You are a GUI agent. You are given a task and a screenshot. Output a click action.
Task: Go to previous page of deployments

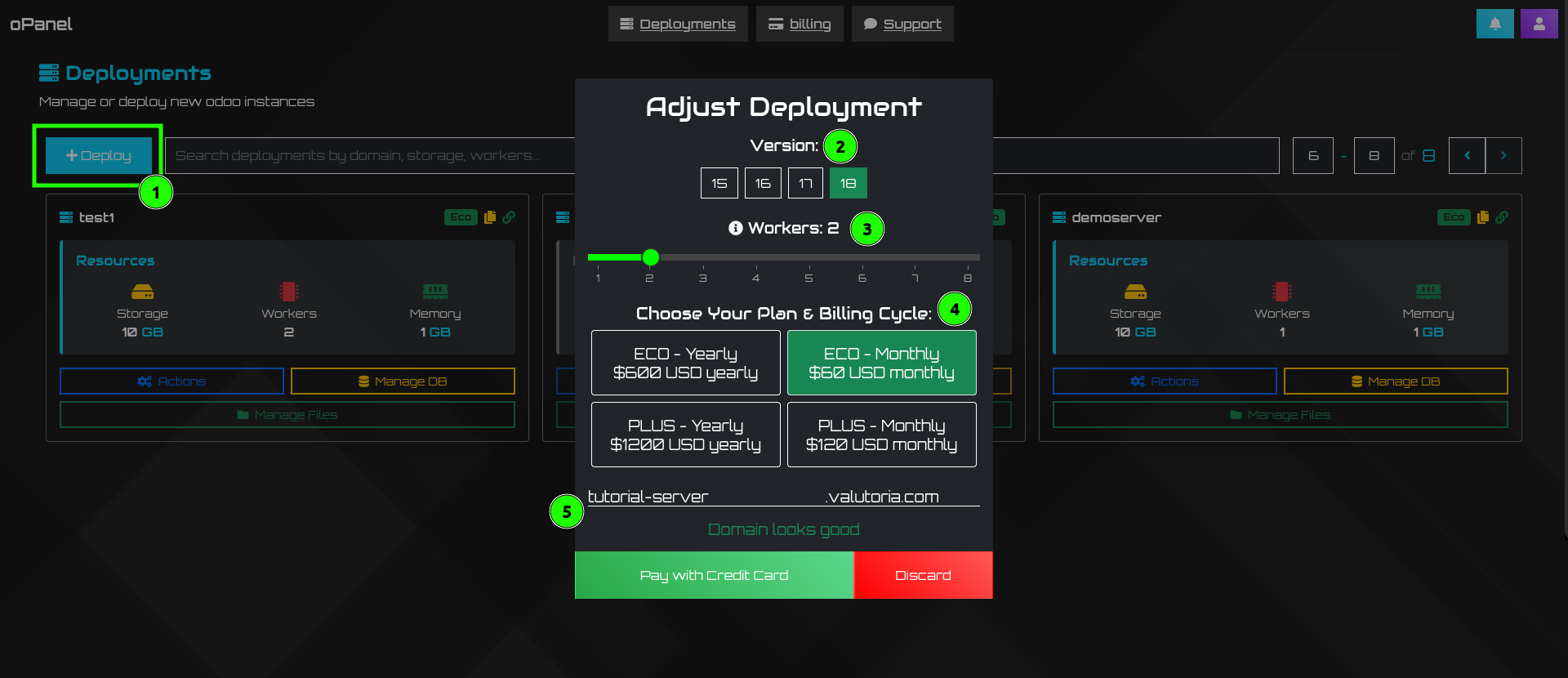click(1467, 155)
